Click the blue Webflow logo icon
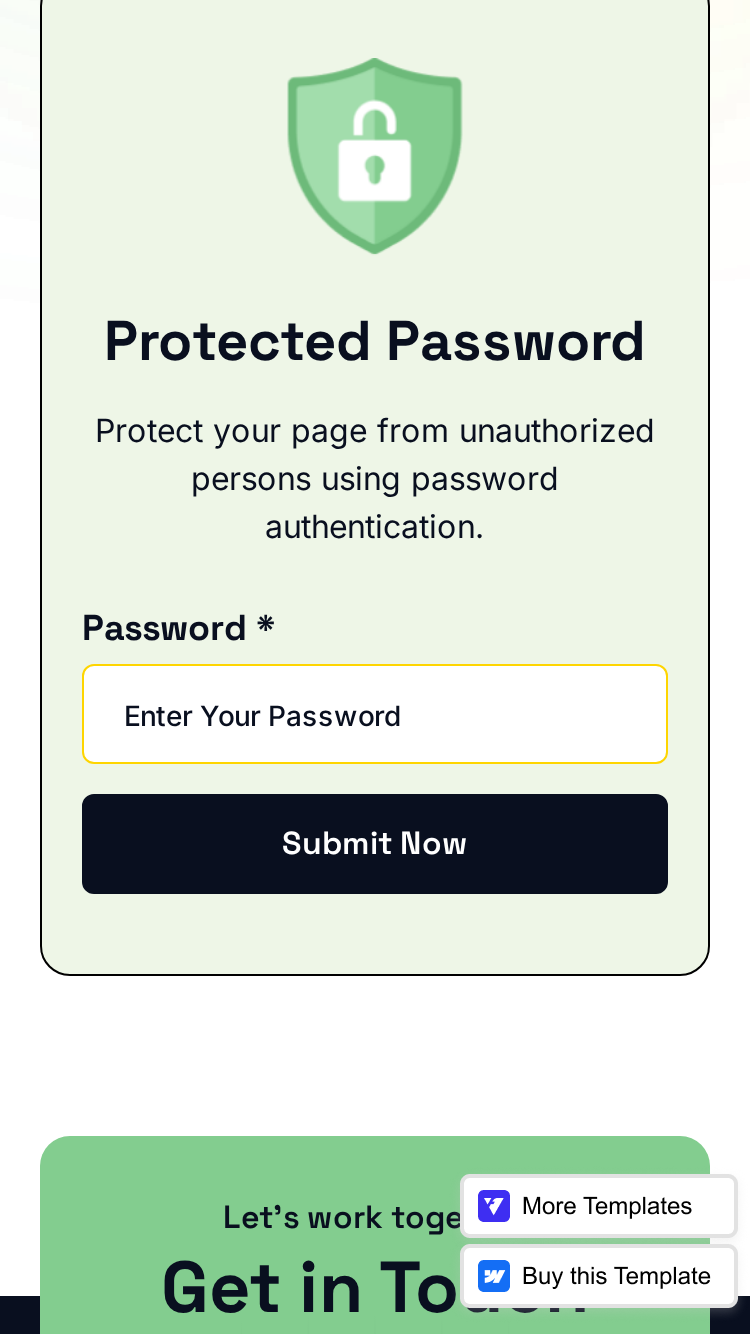 (494, 1276)
